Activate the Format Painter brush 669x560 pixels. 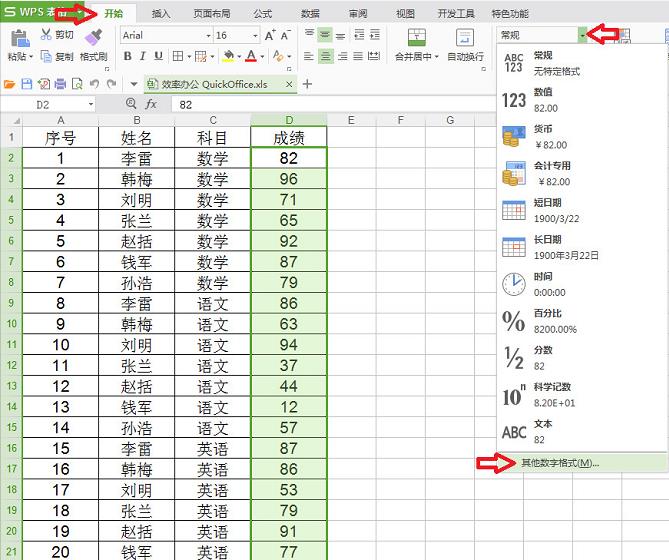click(x=93, y=38)
